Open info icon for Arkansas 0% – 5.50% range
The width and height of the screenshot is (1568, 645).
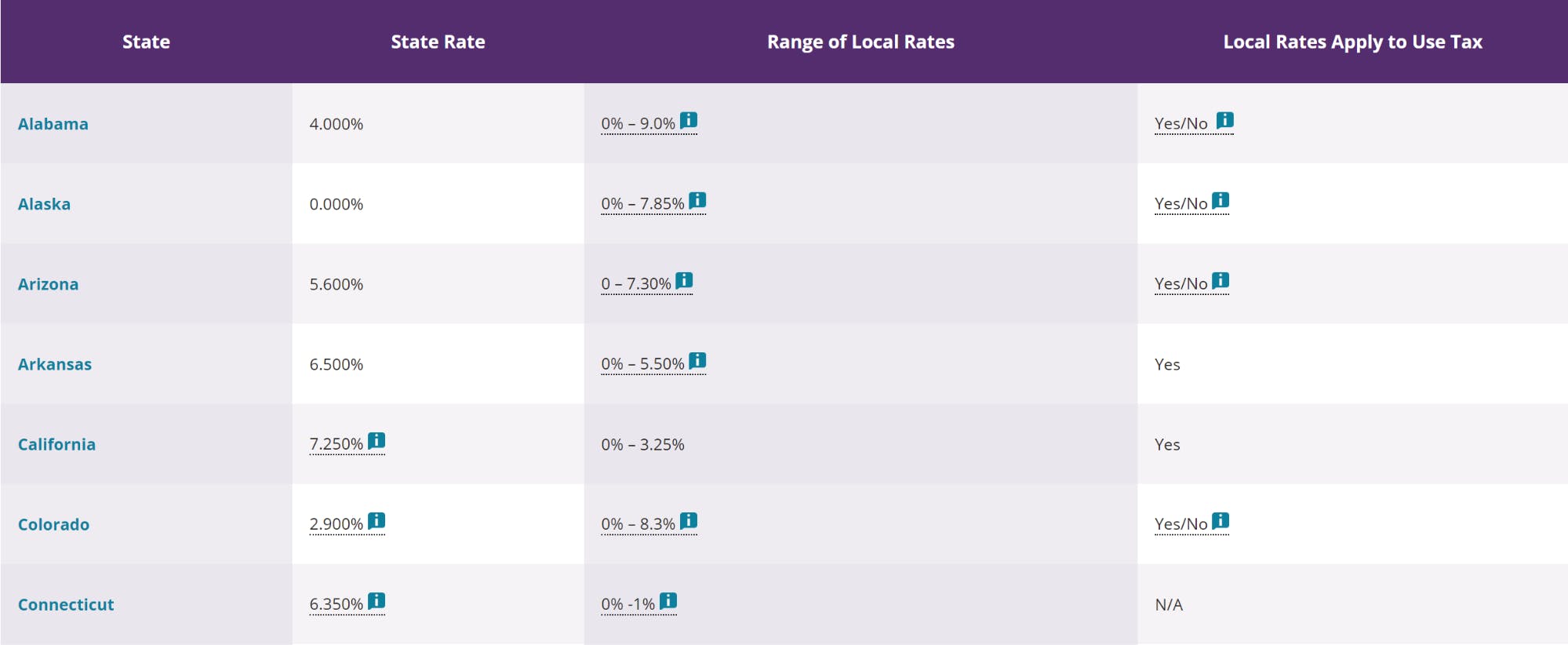(697, 360)
